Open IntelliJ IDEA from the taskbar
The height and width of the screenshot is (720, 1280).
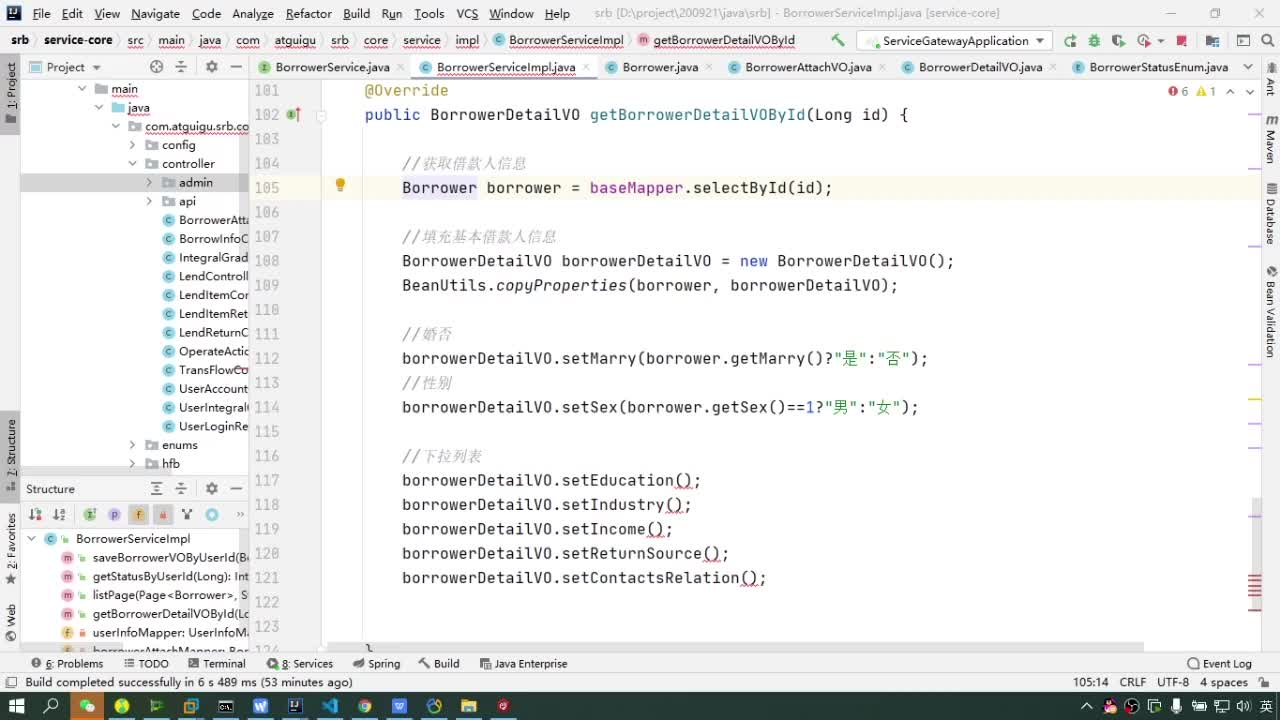[295, 706]
